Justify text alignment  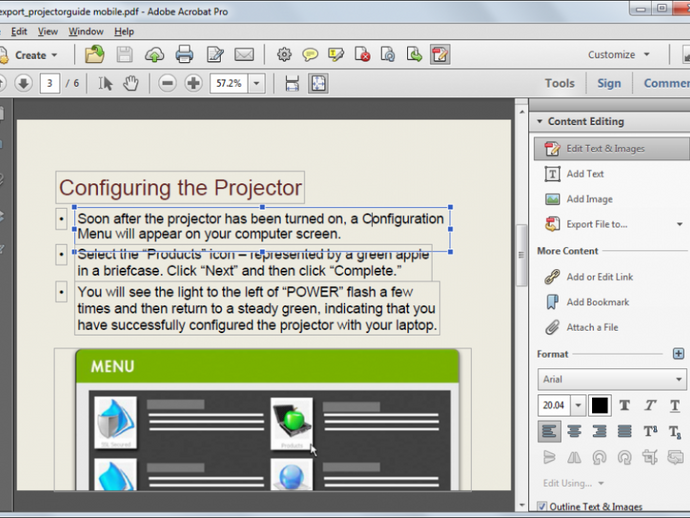tap(624, 431)
